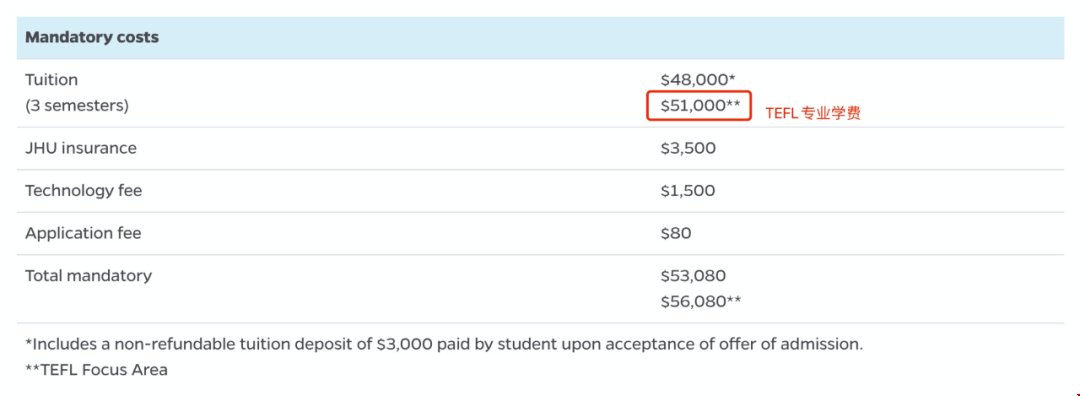Select the Technology fee label
Image resolution: width=1080 pixels, height=396 pixels.
click(x=83, y=191)
